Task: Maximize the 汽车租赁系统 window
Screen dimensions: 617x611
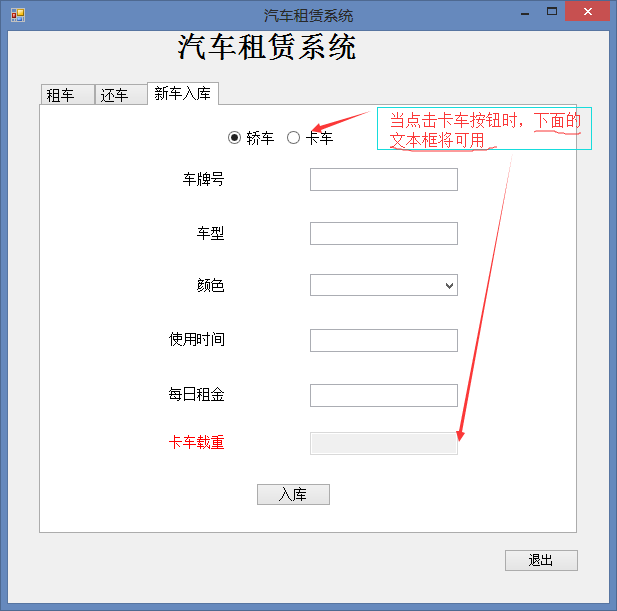Action: point(552,12)
